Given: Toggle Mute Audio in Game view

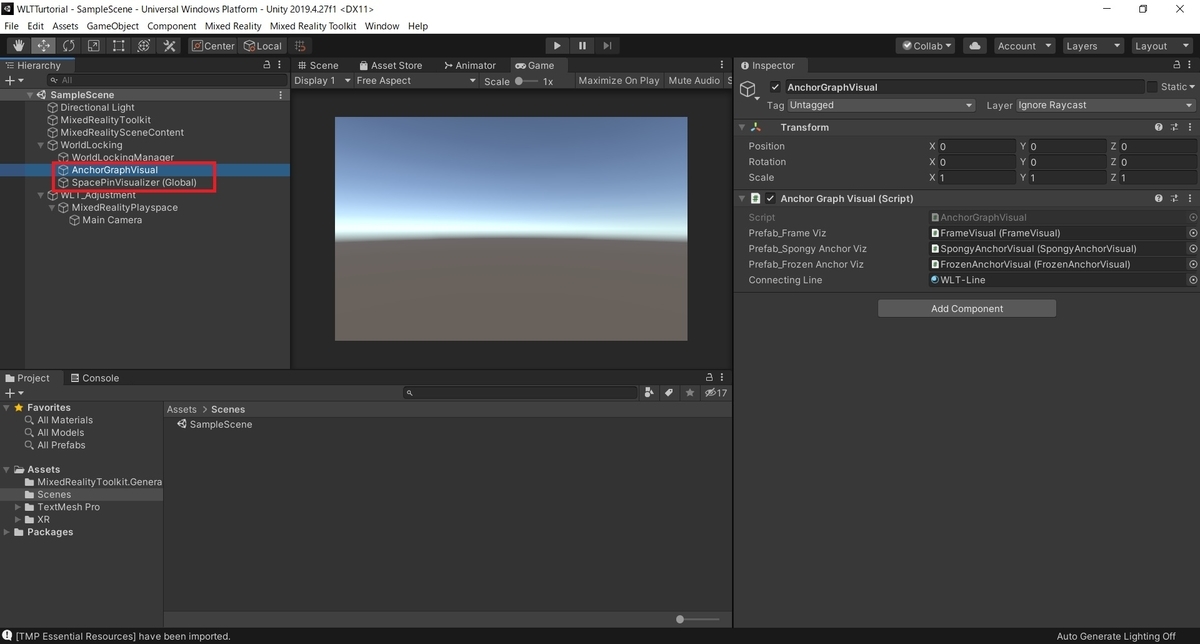Looking at the screenshot, I should point(694,81).
